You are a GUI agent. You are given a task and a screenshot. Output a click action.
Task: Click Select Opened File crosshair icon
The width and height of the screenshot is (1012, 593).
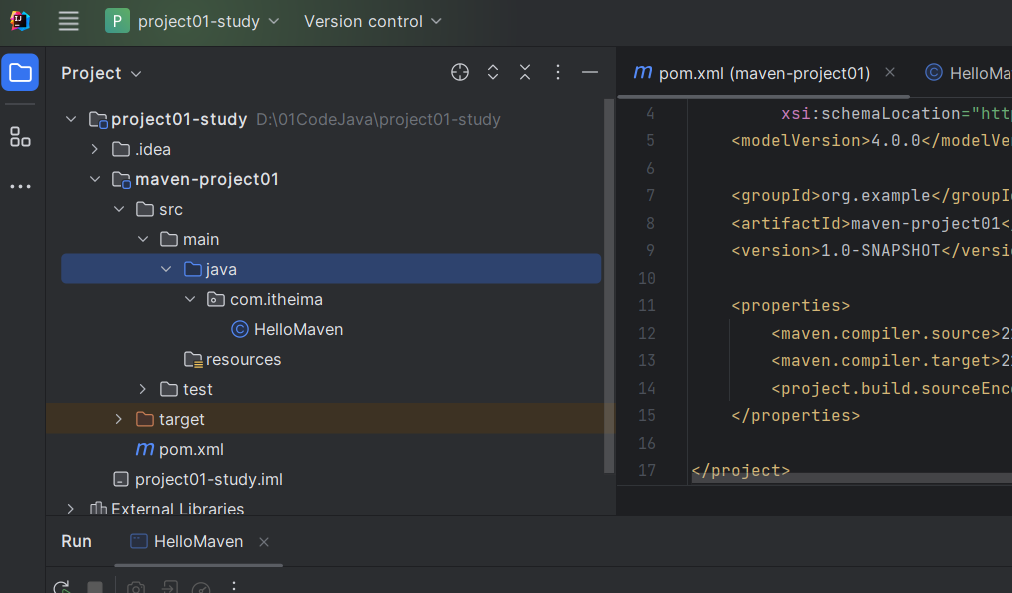[460, 72]
